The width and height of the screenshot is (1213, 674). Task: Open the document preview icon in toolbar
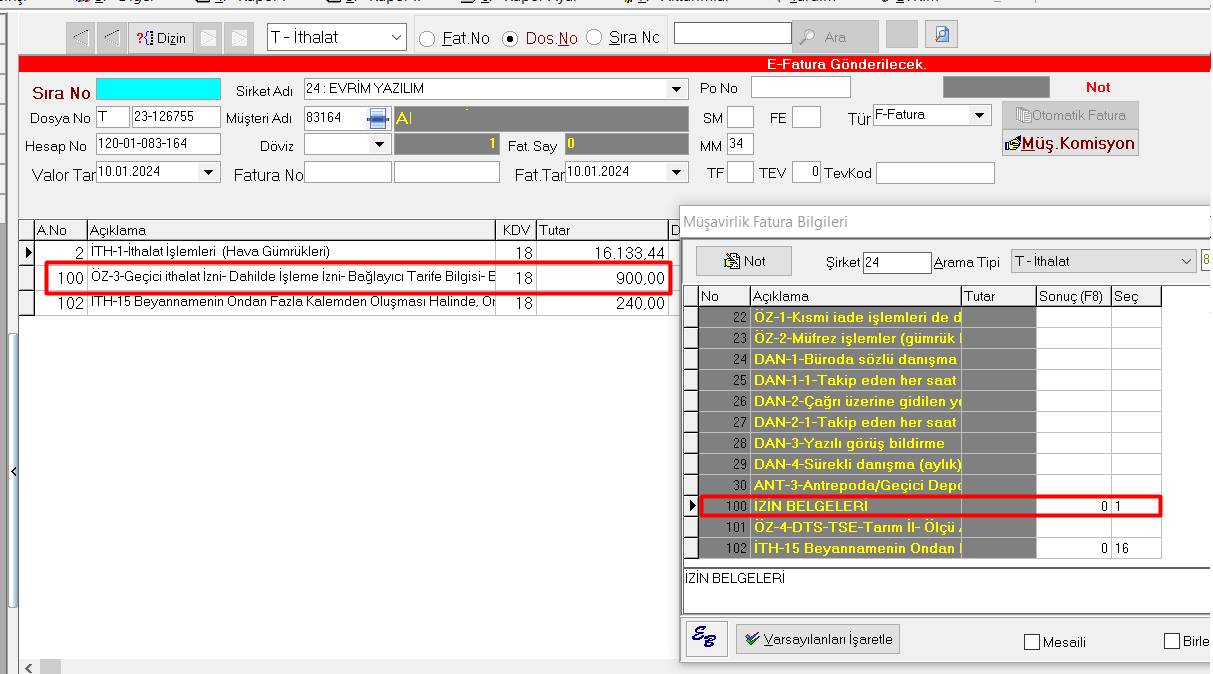(x=941, y=35)
